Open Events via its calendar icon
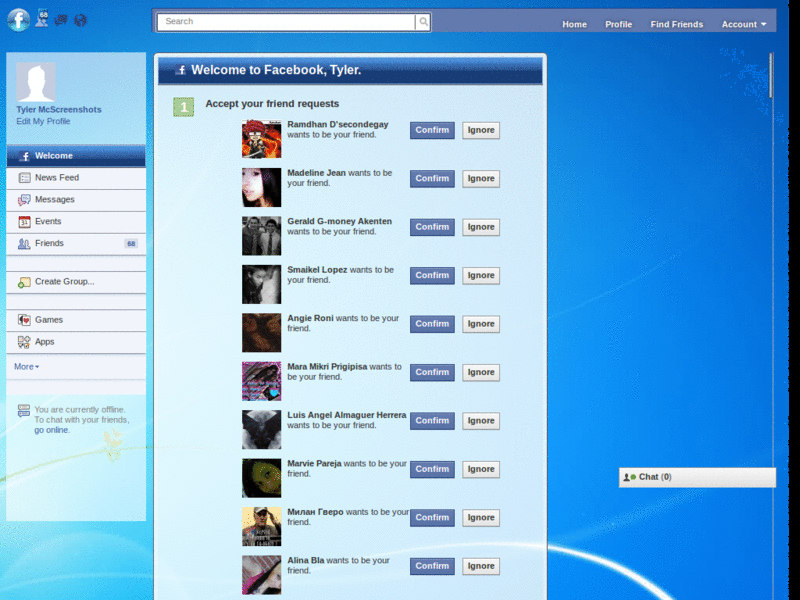The image size is (800, 600). [25, 221]
